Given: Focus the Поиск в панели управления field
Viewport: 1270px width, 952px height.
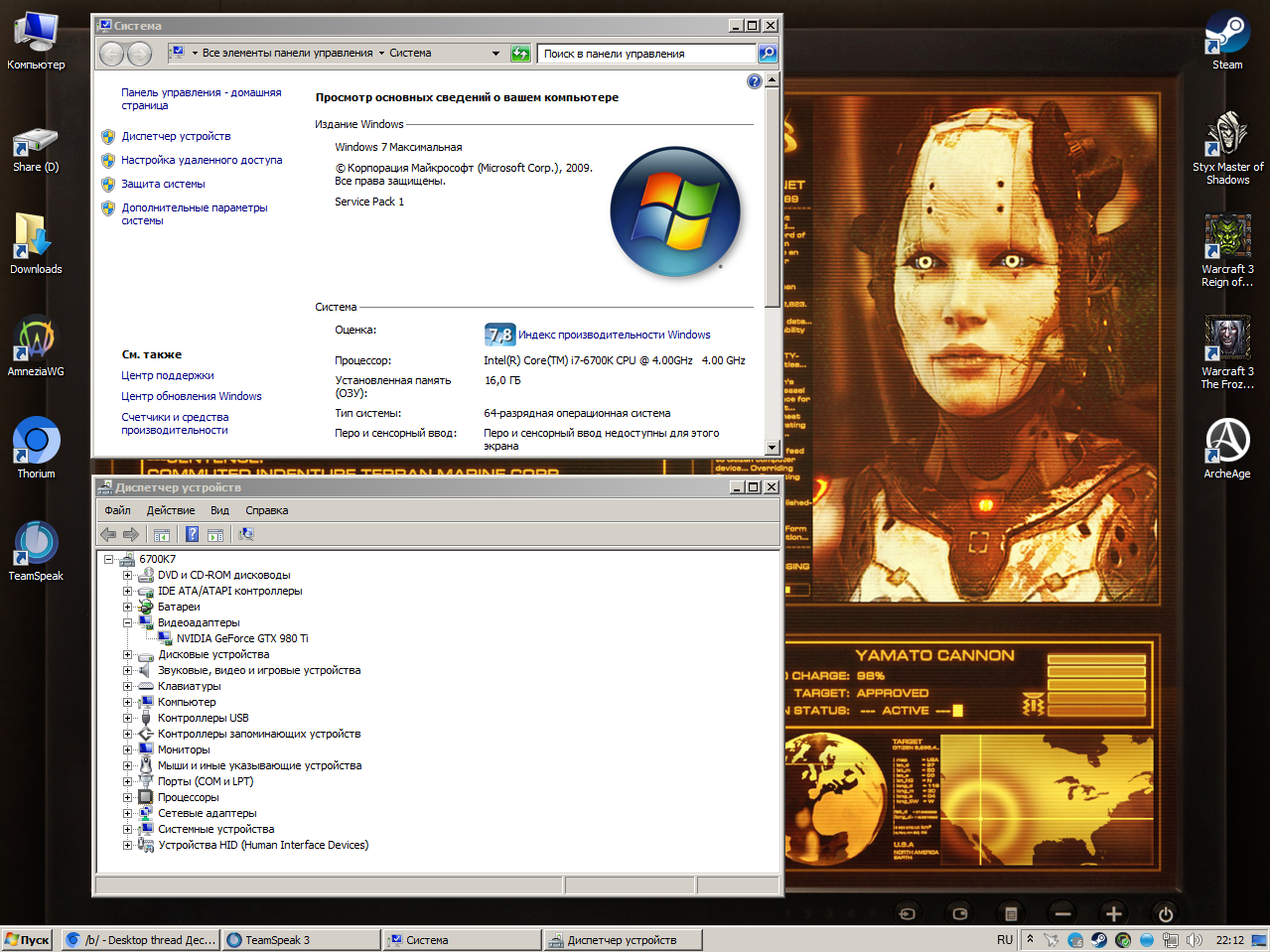Looking at the screenshot, I should [647, 54].
